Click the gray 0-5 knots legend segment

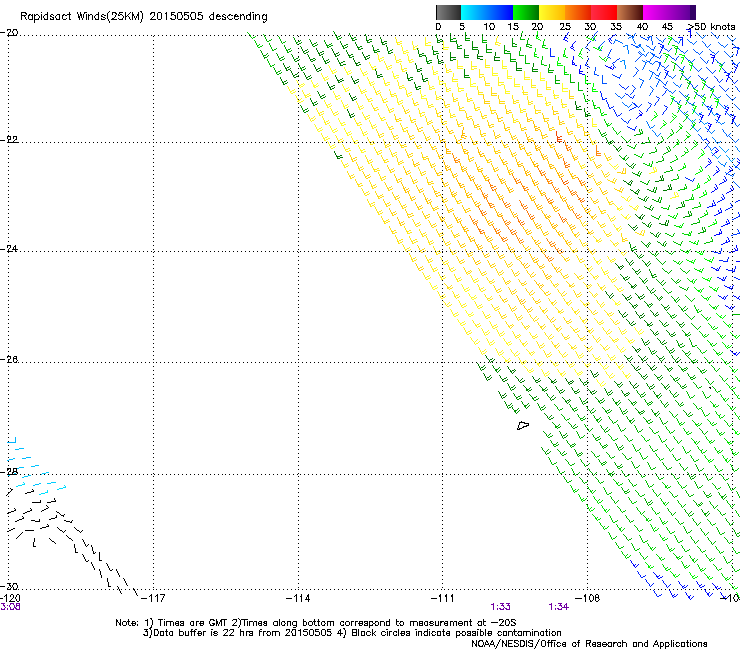448,12
